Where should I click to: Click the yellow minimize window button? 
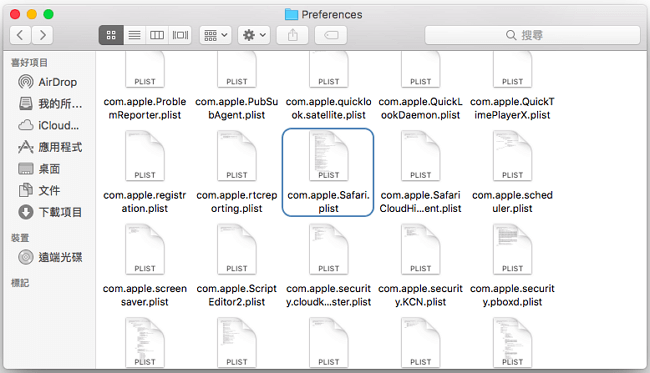coord(32,15)
